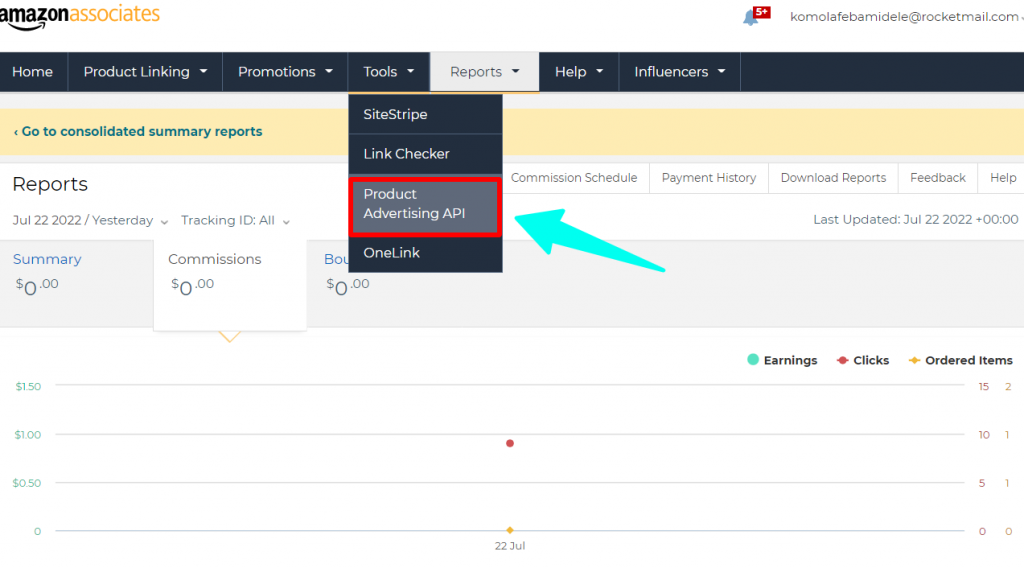This screenshot has height=568, width=1024.
Task: Select Link Checker from Tools menu
Action: pos(425,154)
